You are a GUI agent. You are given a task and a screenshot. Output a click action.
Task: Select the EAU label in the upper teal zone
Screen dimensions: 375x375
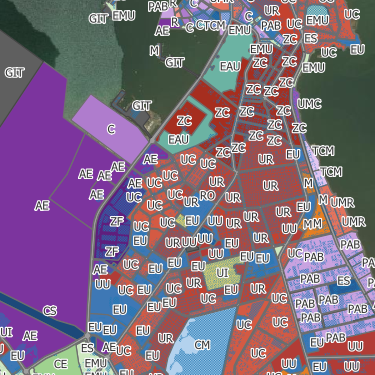[230, 66]
